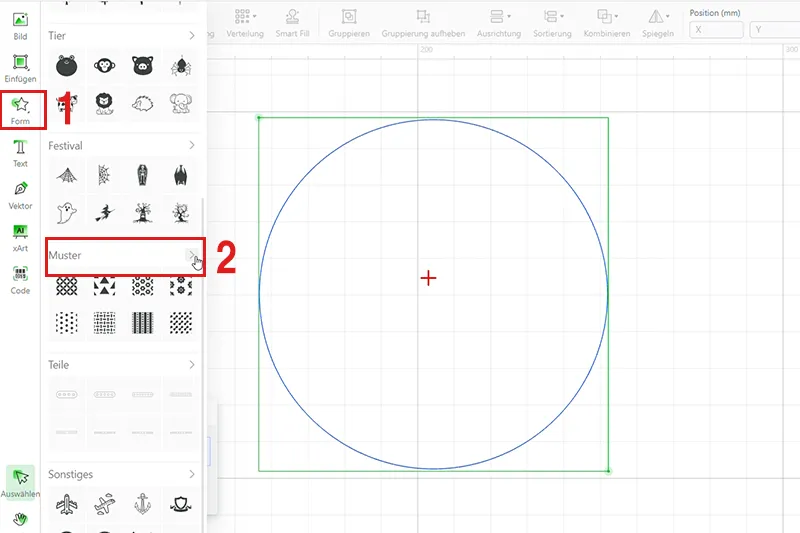Click Gruppierung aufheben
The width and height of the screenshot is (800, 533).
tap(423, 24)
